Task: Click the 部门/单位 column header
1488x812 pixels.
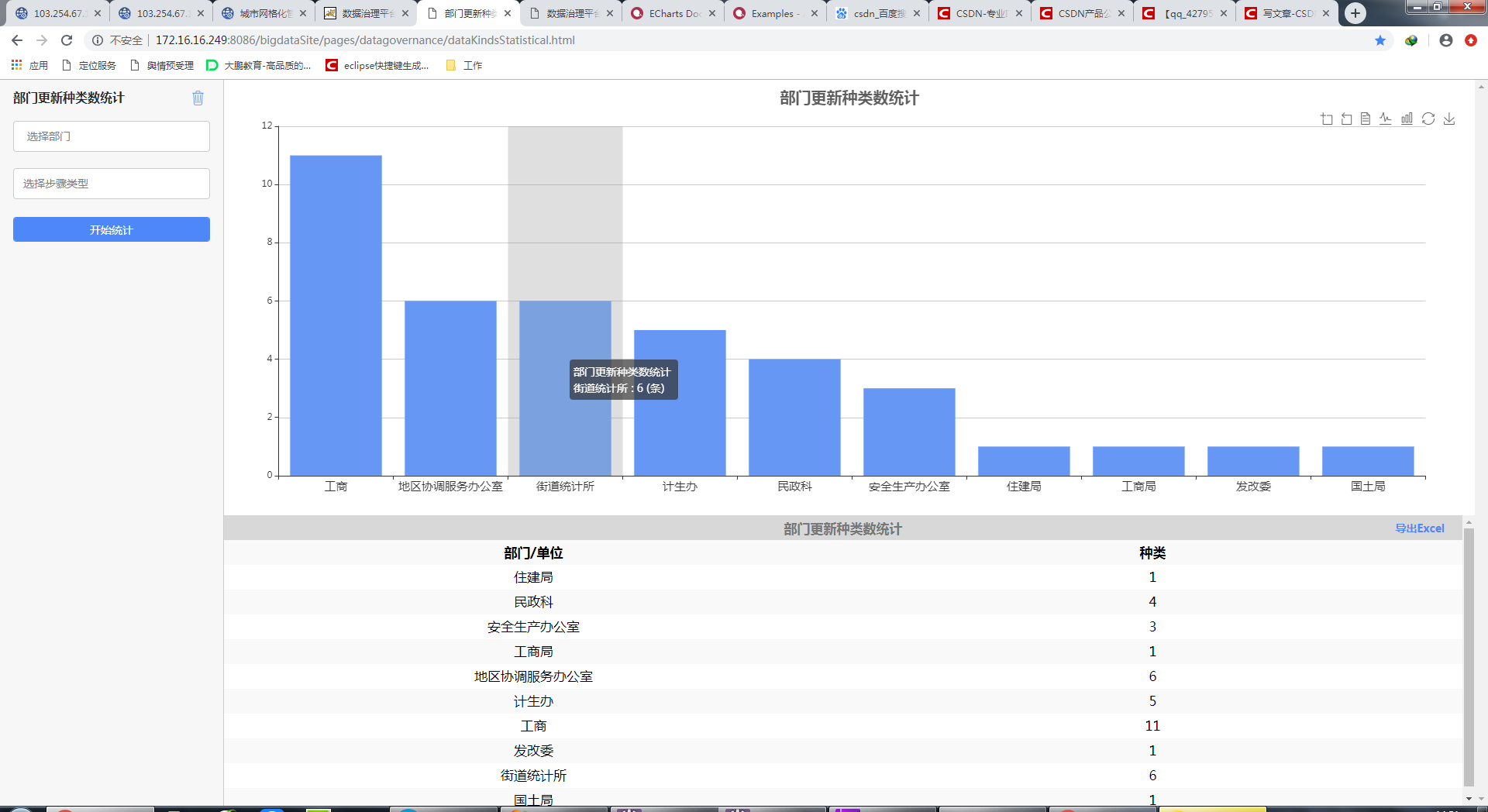Action: (533, 552)
